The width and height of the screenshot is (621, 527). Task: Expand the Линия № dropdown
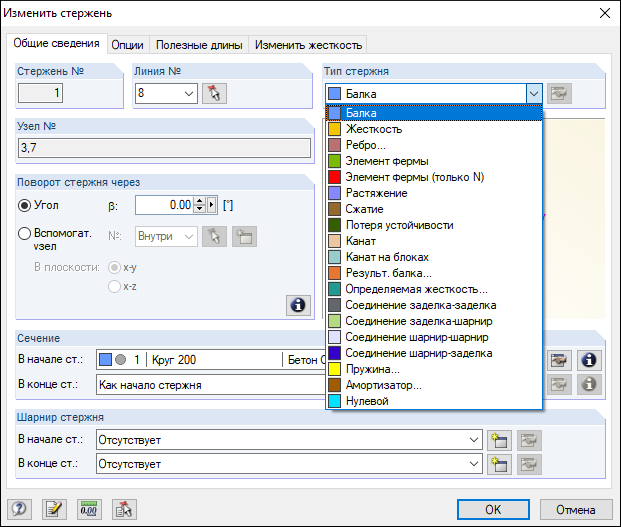click(x=189, y=94)
